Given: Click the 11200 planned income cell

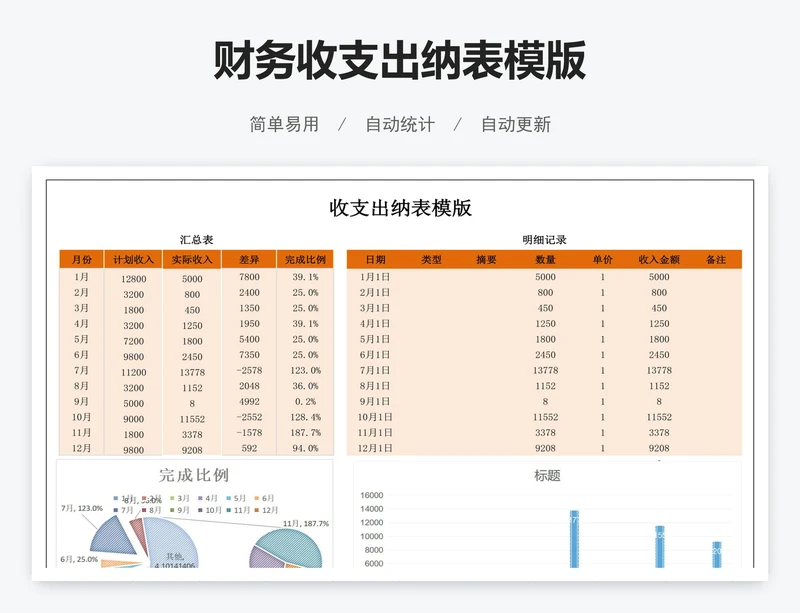Looking at the screenshot, I should 134,372.
